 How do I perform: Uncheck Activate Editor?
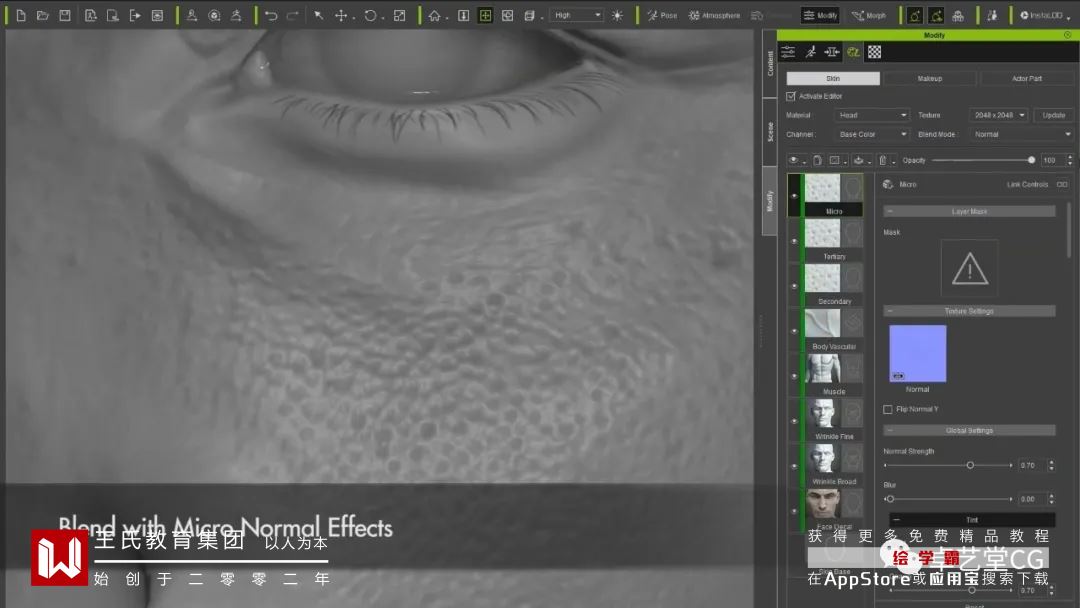click(x=791, y=96)
